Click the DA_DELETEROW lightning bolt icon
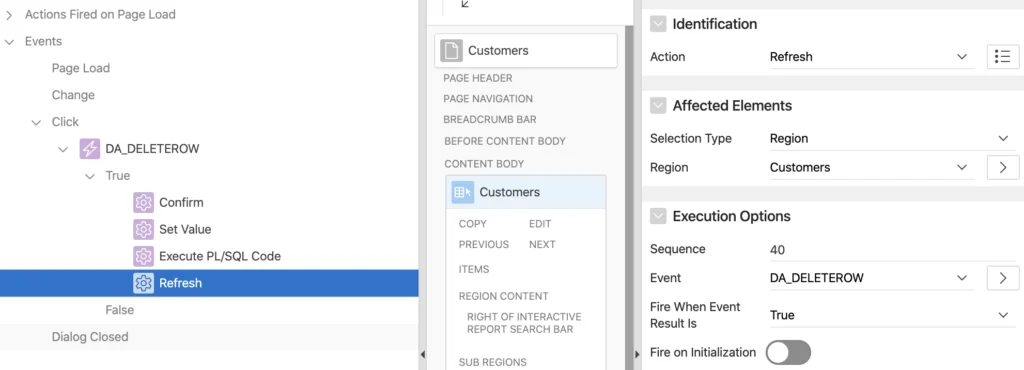 click(89, 149)
